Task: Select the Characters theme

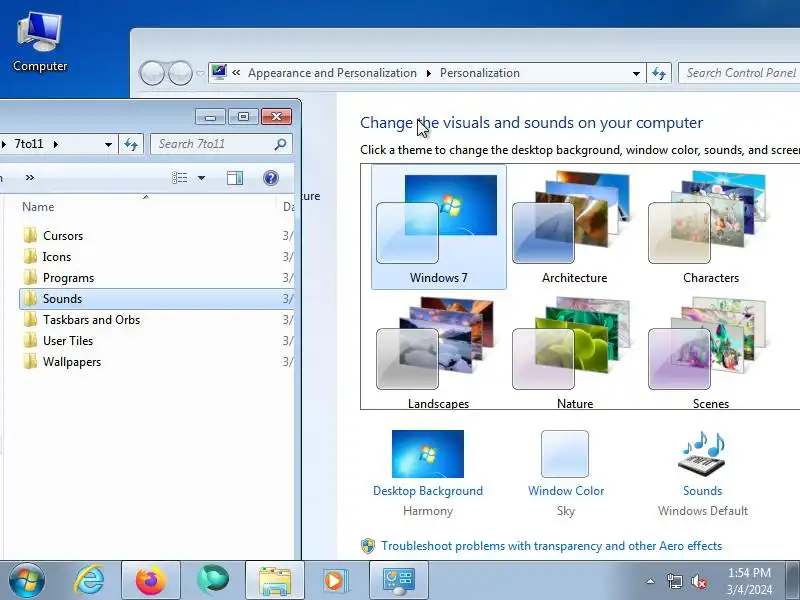Action: [x=711, y=227]
